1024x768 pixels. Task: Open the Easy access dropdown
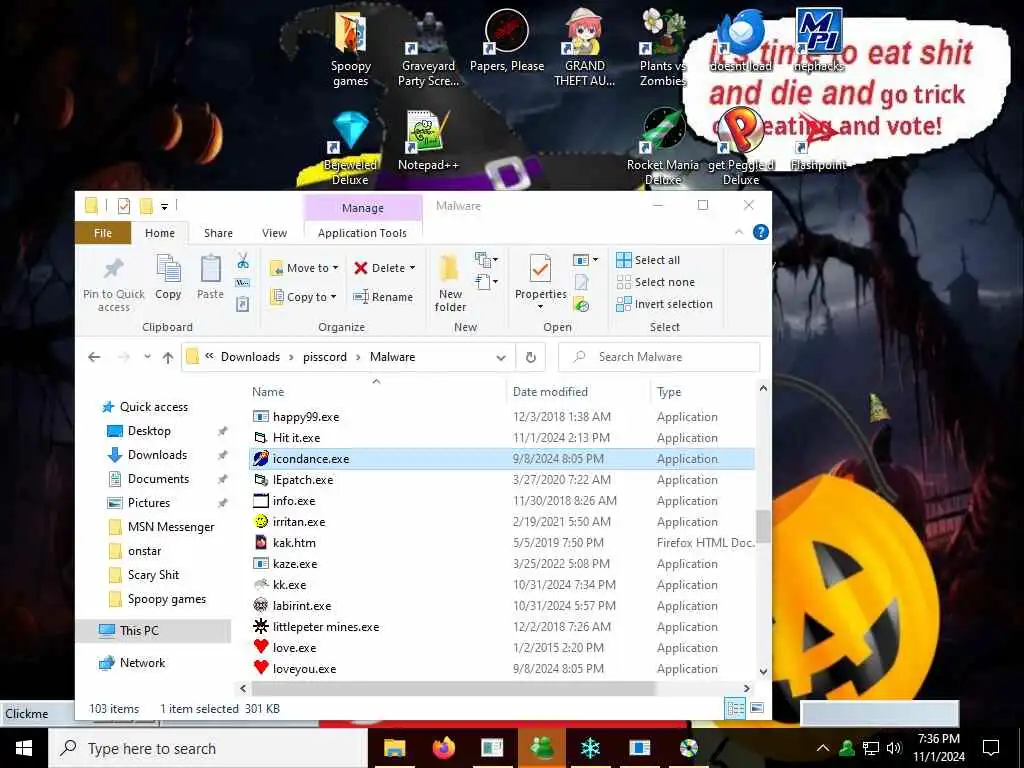point(487,282)
